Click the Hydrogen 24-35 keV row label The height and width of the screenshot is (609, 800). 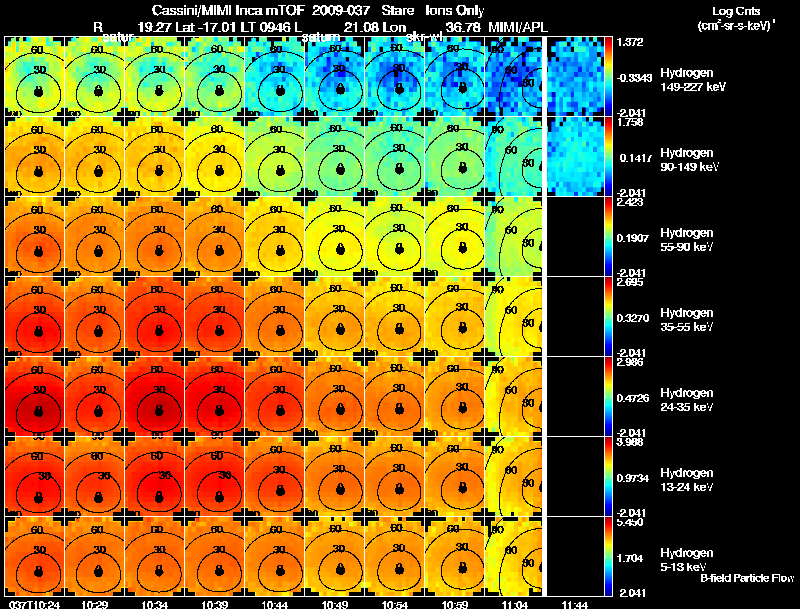[686, 399]
